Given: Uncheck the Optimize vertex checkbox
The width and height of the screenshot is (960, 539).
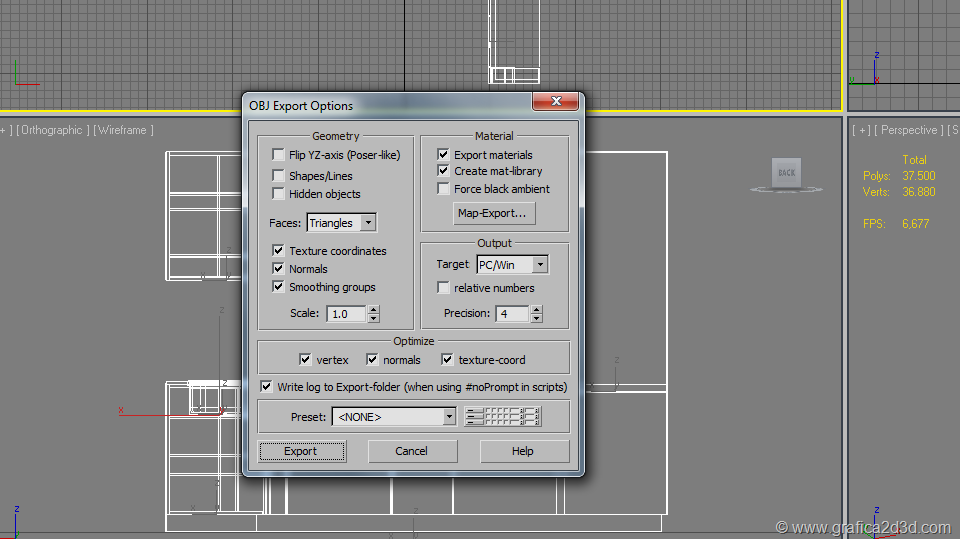Looking at the screenshot, I should [305, 360].
